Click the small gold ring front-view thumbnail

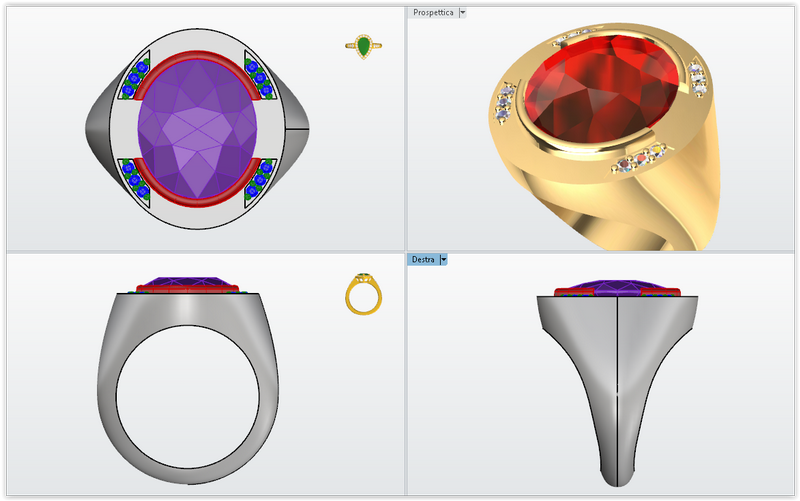[x=363, y=294]
